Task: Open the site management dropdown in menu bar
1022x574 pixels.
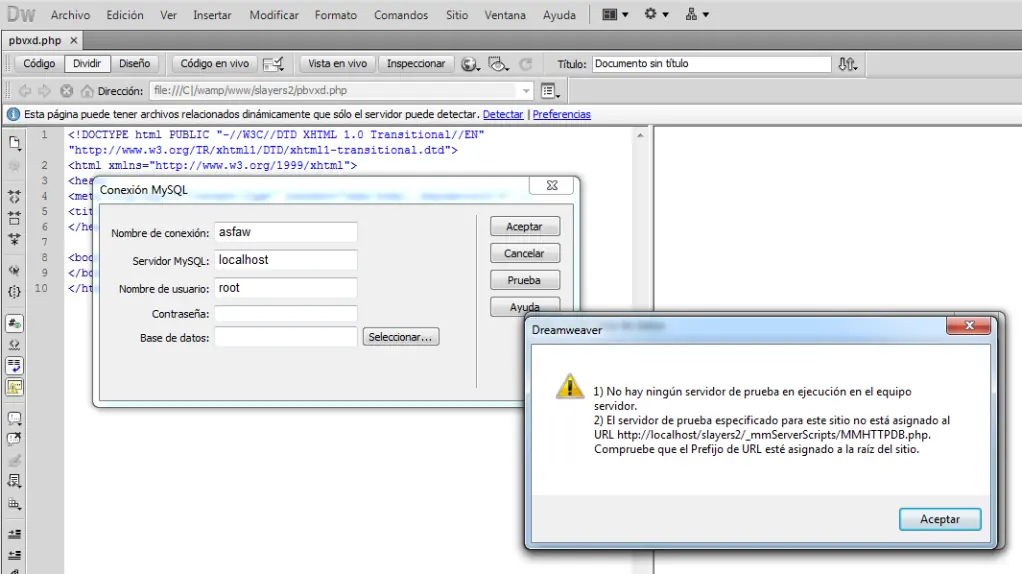Action: [x=697, y=14]
